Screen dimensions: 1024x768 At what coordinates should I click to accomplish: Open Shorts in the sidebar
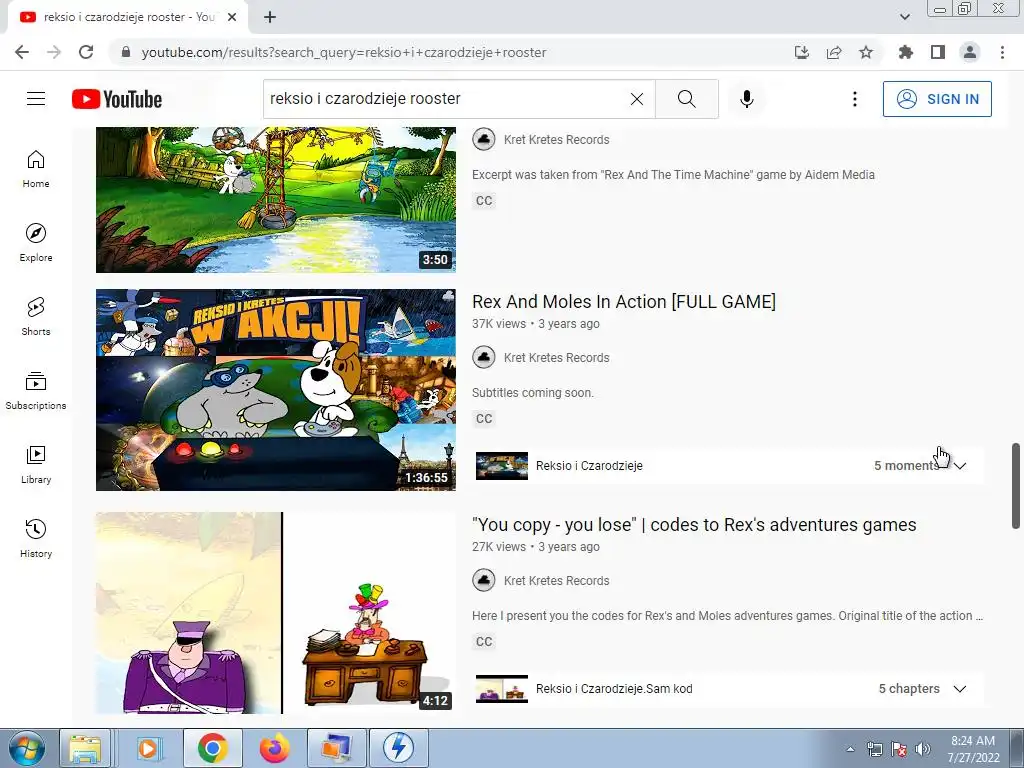click(x=36, y=317)
